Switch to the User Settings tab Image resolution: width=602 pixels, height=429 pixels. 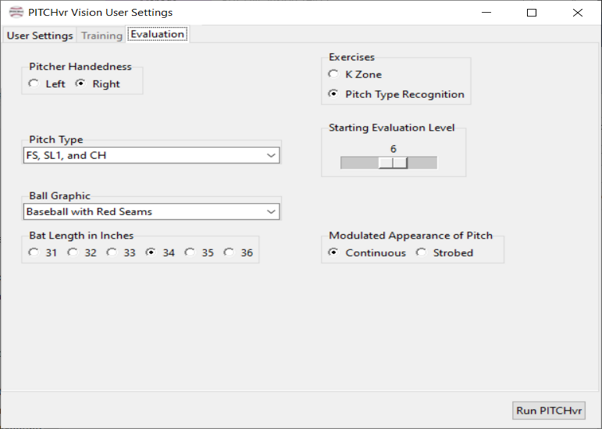(x=40, y=35)
